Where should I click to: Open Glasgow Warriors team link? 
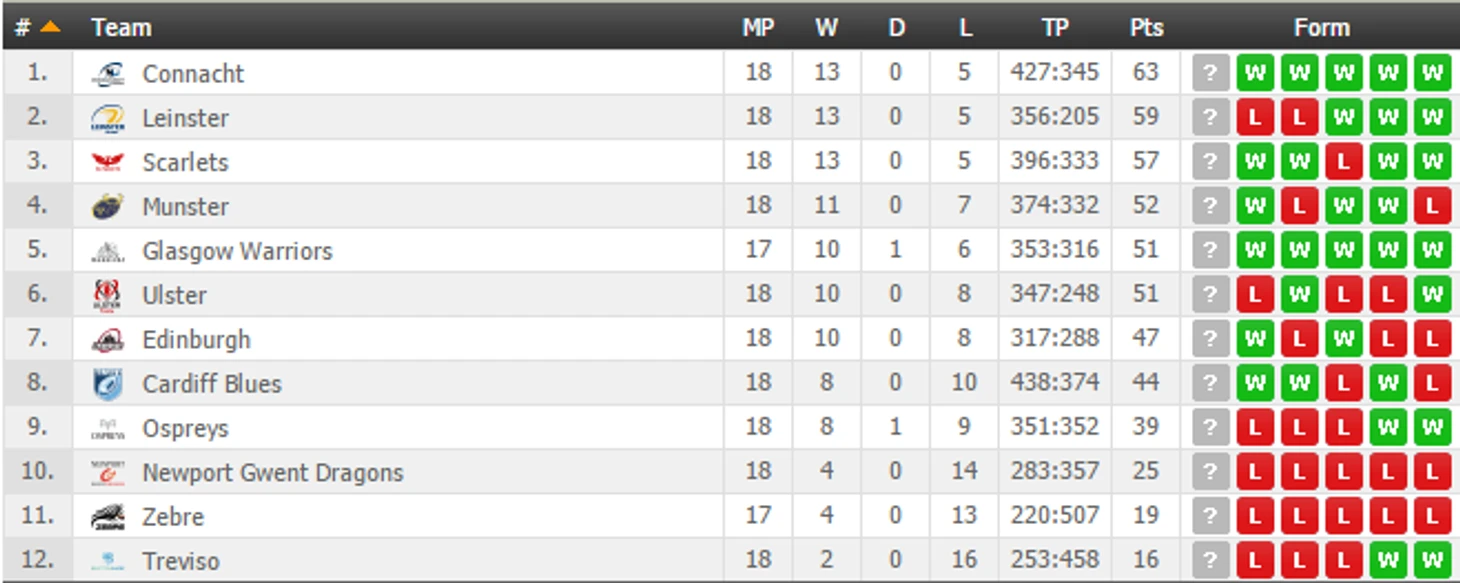[237, 251]
